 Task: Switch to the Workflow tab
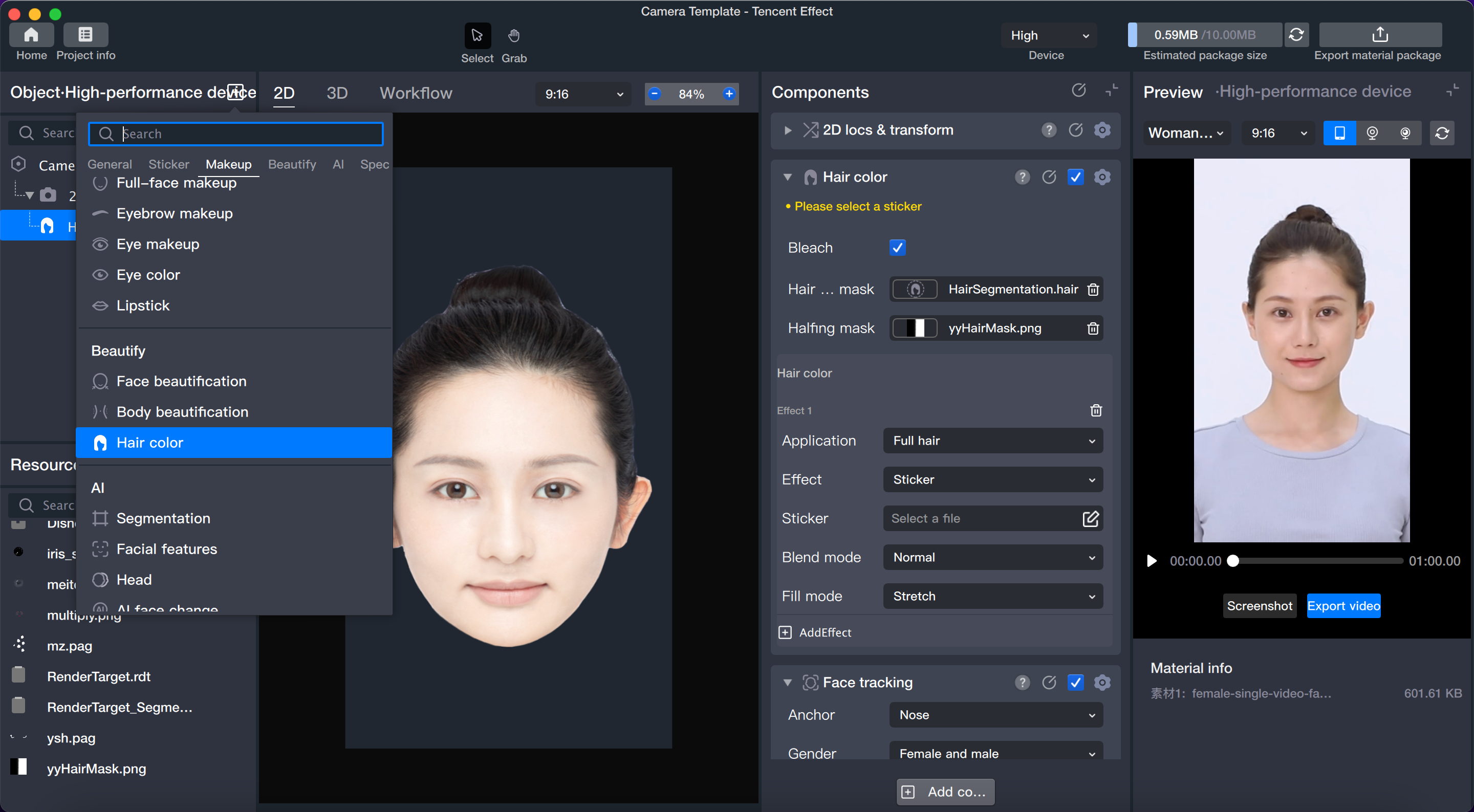416,93
